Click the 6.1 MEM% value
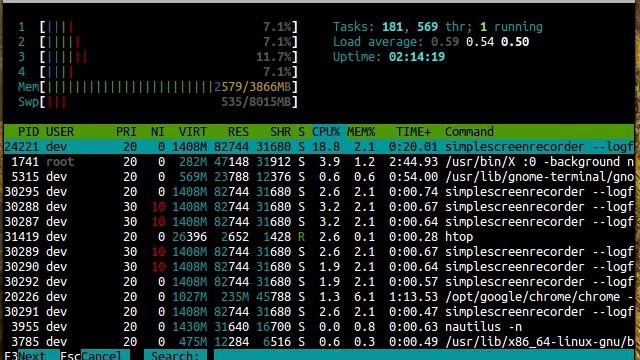 pyautogui.click(x=364, y=297)
